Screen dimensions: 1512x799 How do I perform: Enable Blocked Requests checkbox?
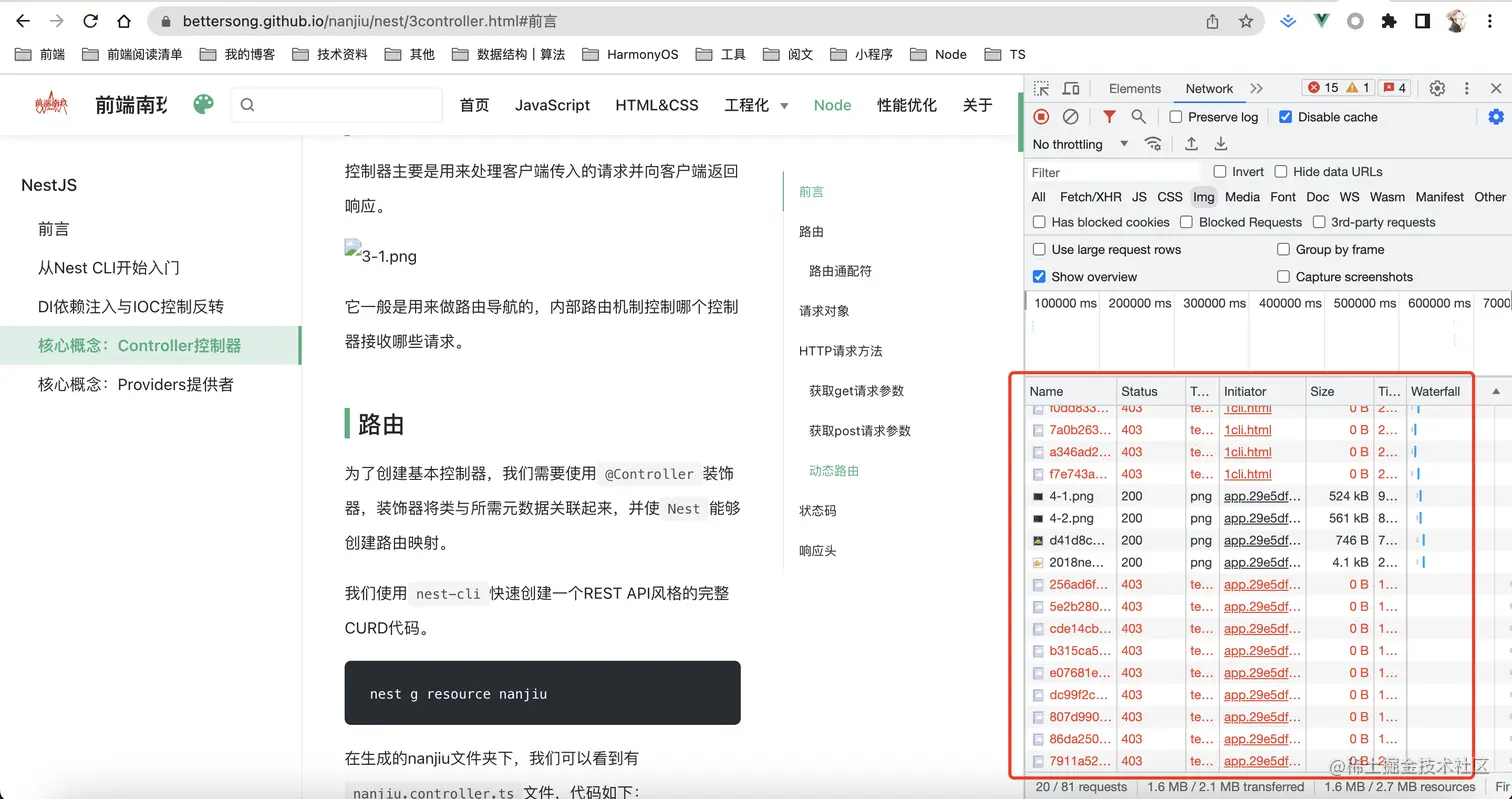coord(1186,222)
